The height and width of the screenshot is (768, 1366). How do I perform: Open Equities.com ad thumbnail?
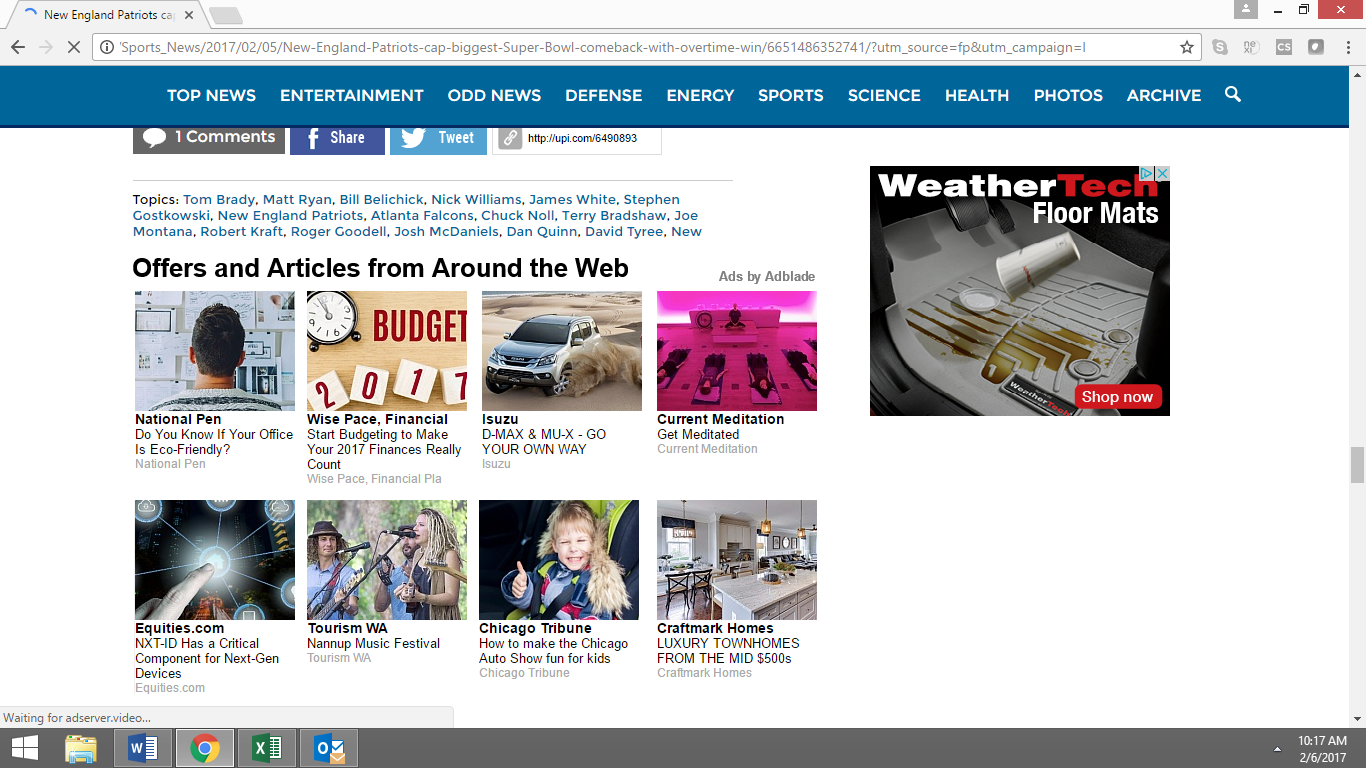pyautogui.click(x=215, y=560)
